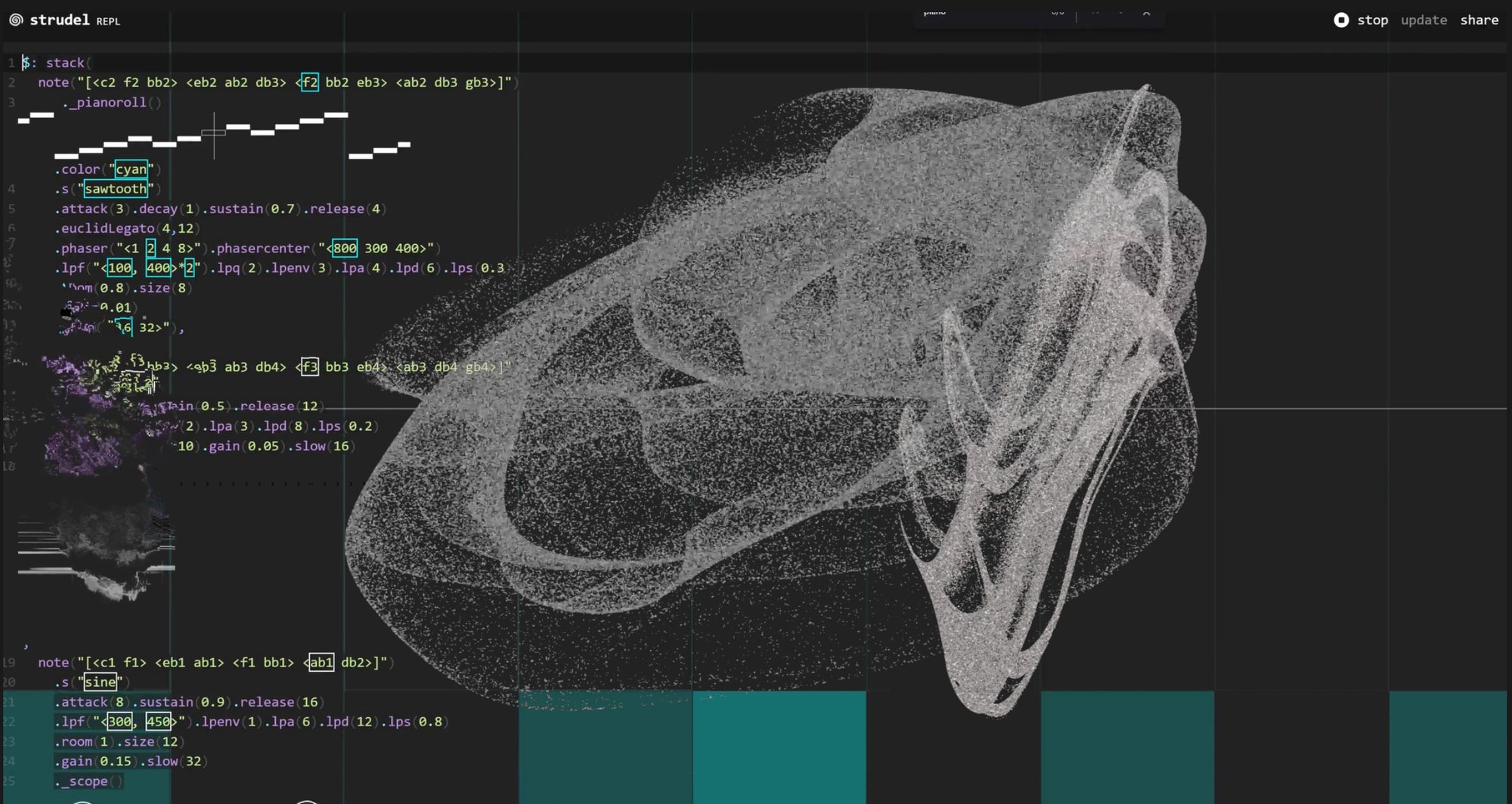1512x804 pixels.
Task: Select the highlighted "sawtooth" sound name
Action: coord(115,189)
